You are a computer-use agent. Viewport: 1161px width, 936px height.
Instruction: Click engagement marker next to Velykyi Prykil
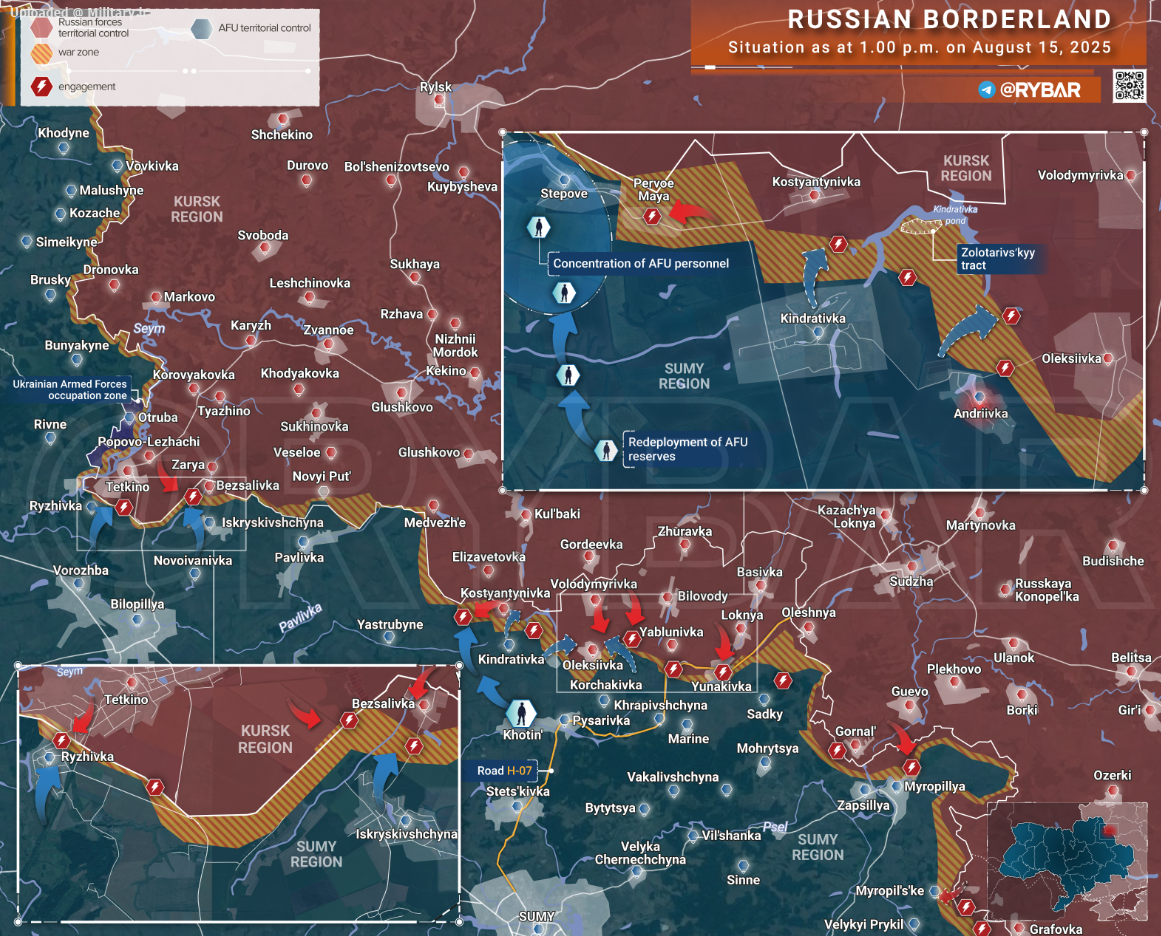click(982, 928)
